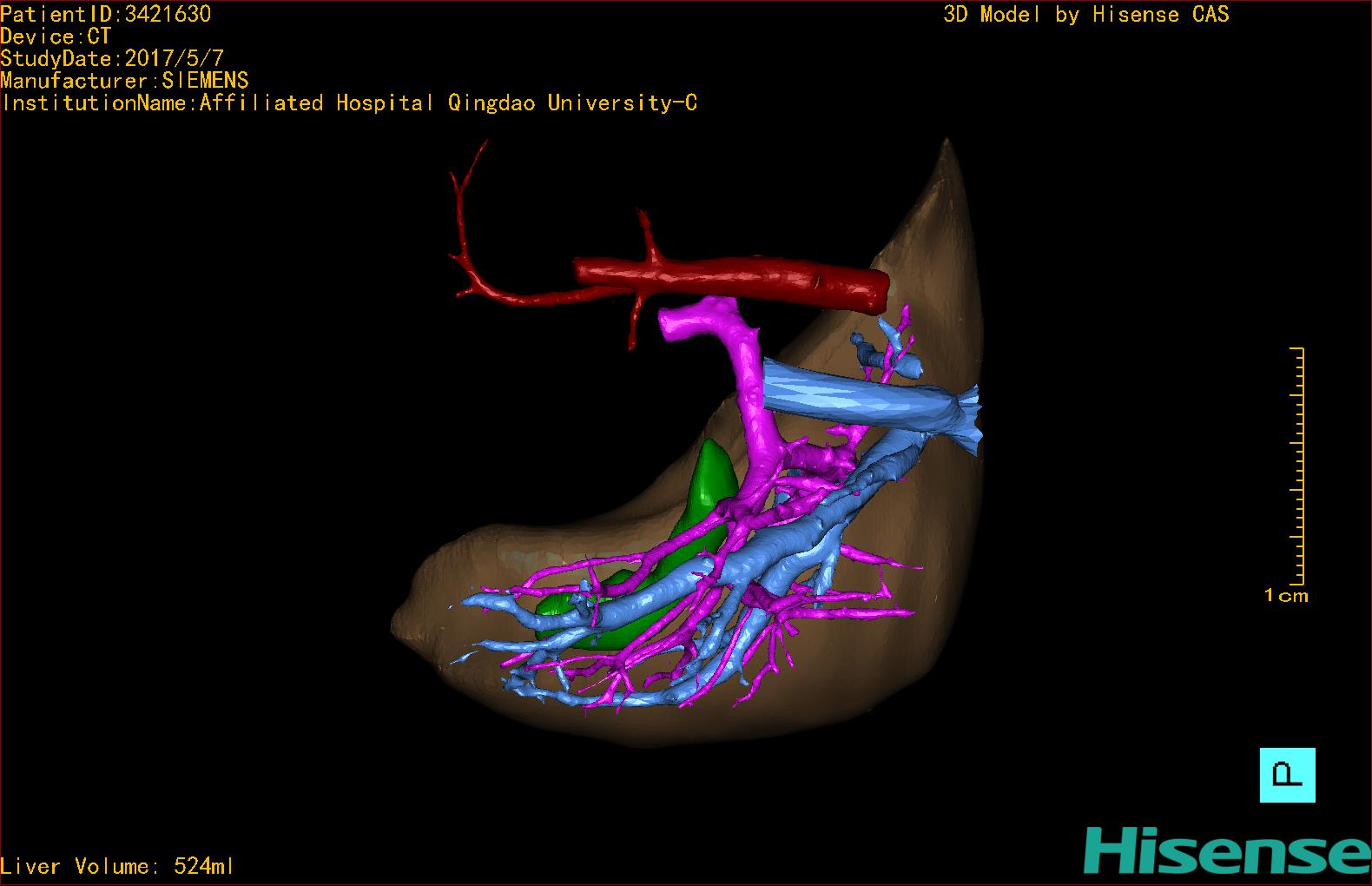Click the "Liver Volume: 524ml" readout
Viewport: 1372px width, 886px height.
117,866
